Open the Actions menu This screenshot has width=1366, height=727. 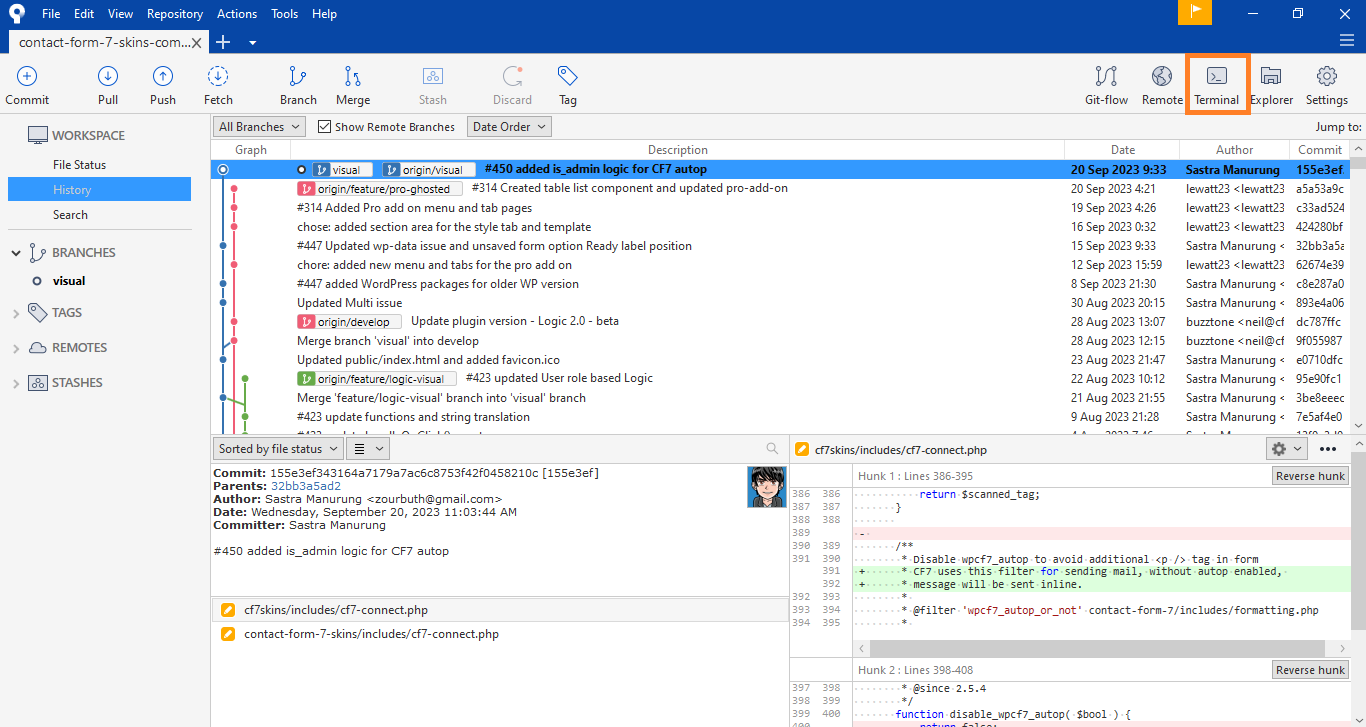coord(237,14)
